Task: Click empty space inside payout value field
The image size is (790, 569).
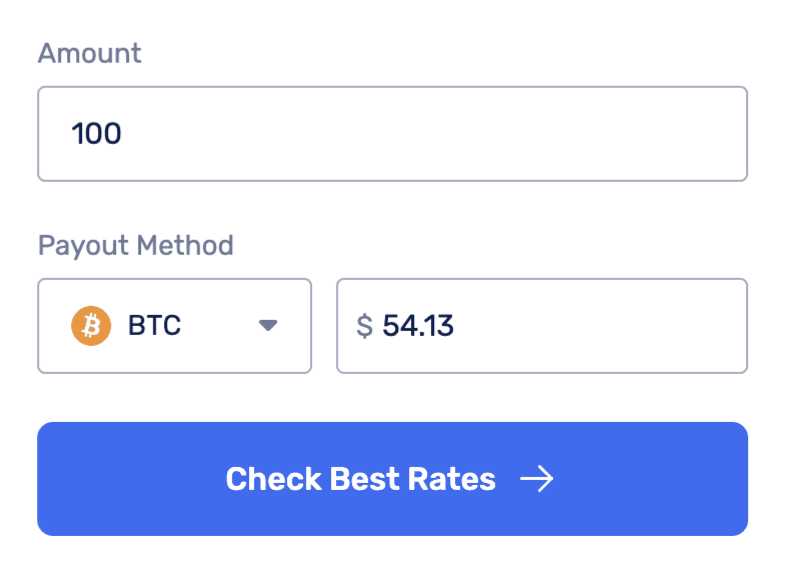Action: tap(620, 326)
